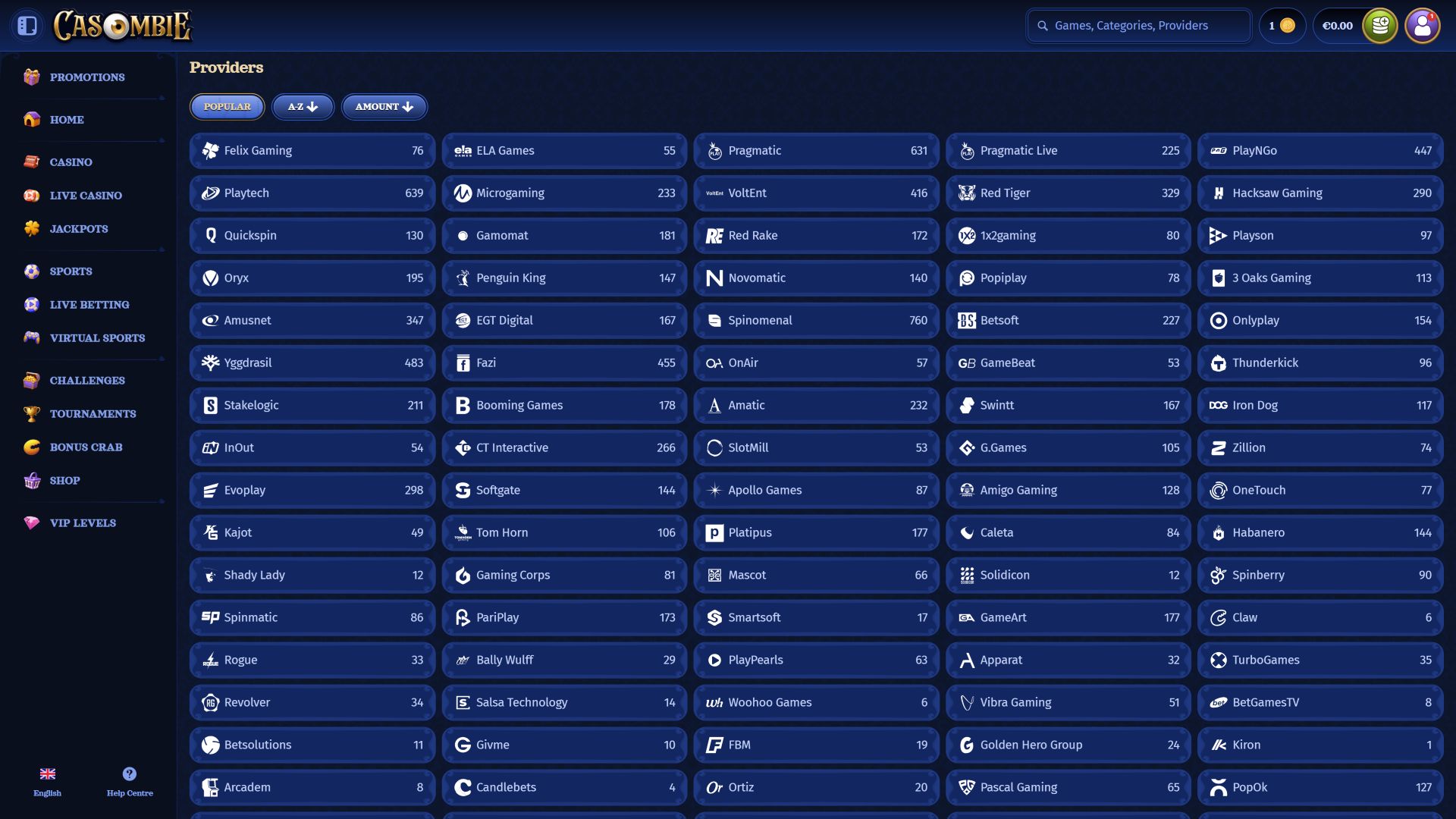Image resolution: width=1456 pixels, height=819 pixels.
Task: Choose the Amigo Gaming provider
Action: 1068,491
